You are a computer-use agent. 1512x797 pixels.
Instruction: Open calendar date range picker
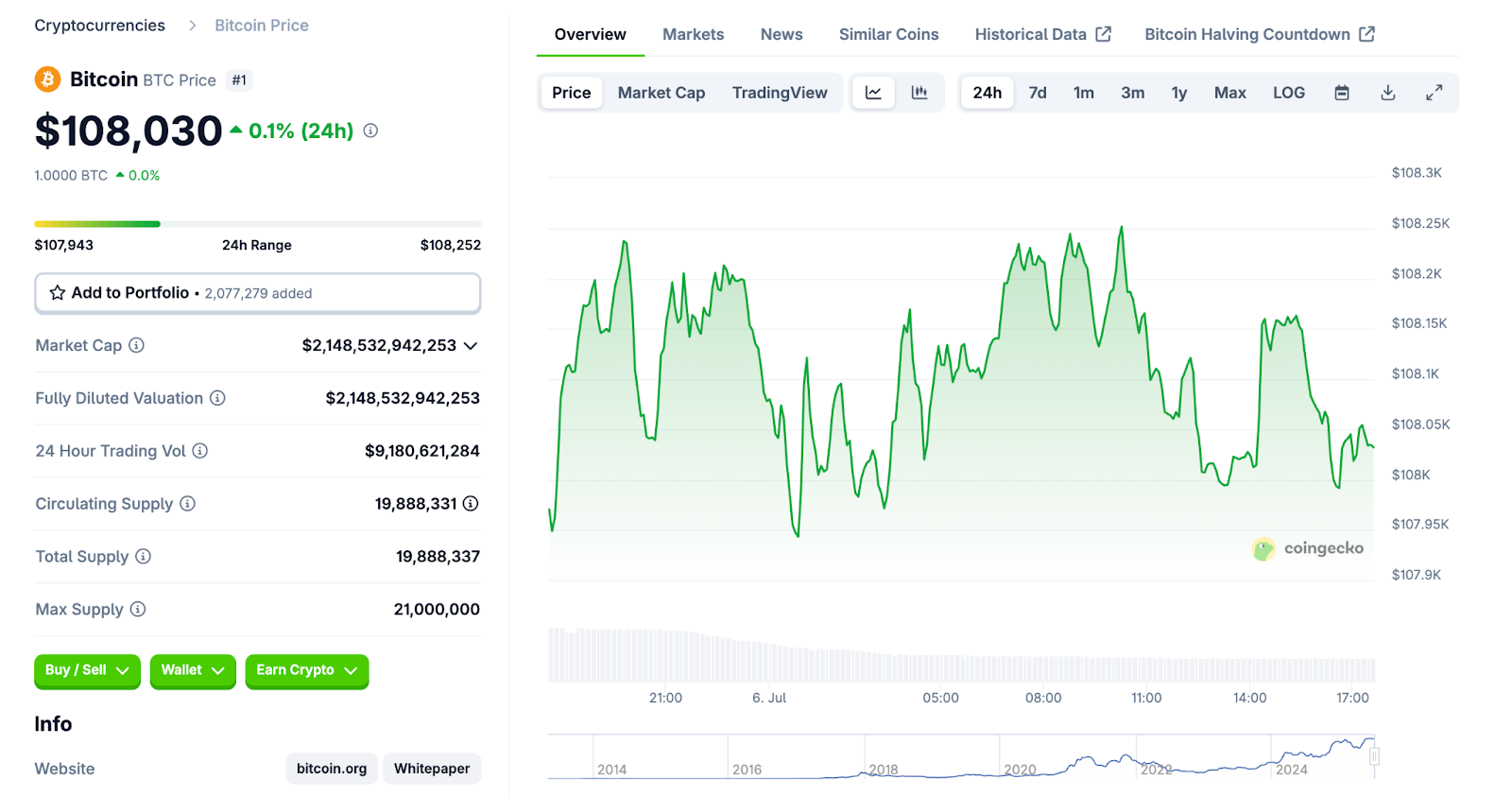click(1342, 93)
